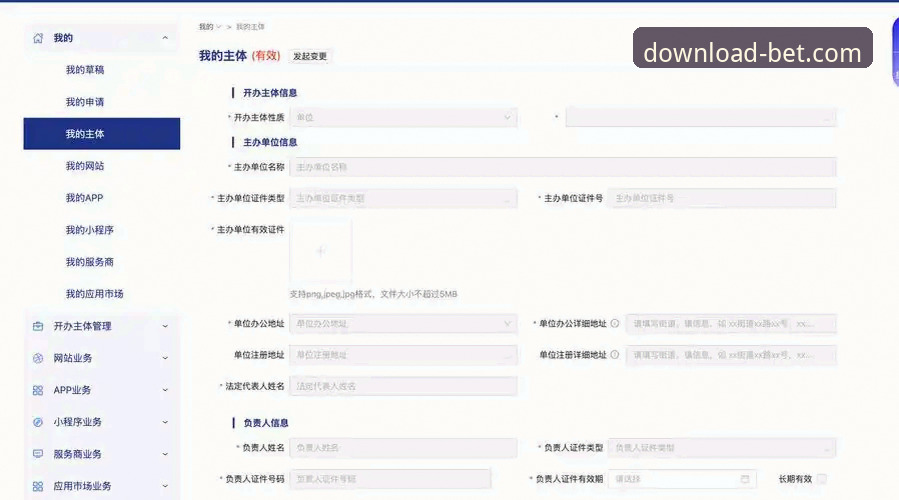The height and width of the screenshot is (500, 899).
Task: Click the 开办主体管理 briefcase icon
Action: click(38, 326)
